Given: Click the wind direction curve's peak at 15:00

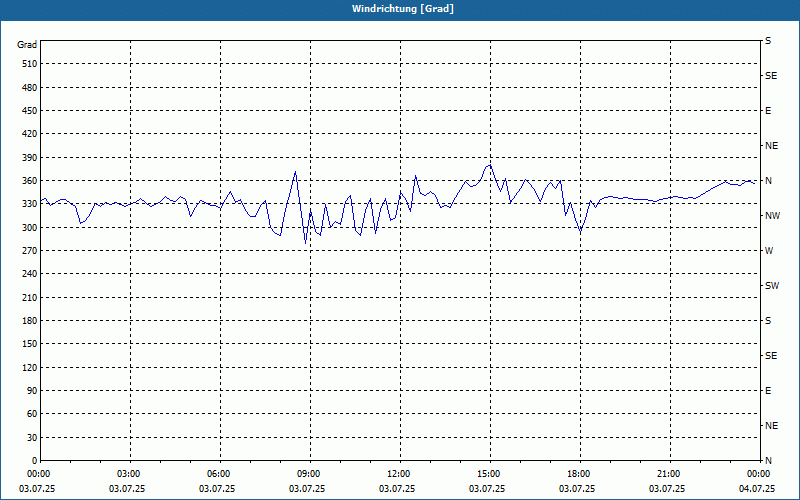Looking at the screenshot, I should [490, 165].
